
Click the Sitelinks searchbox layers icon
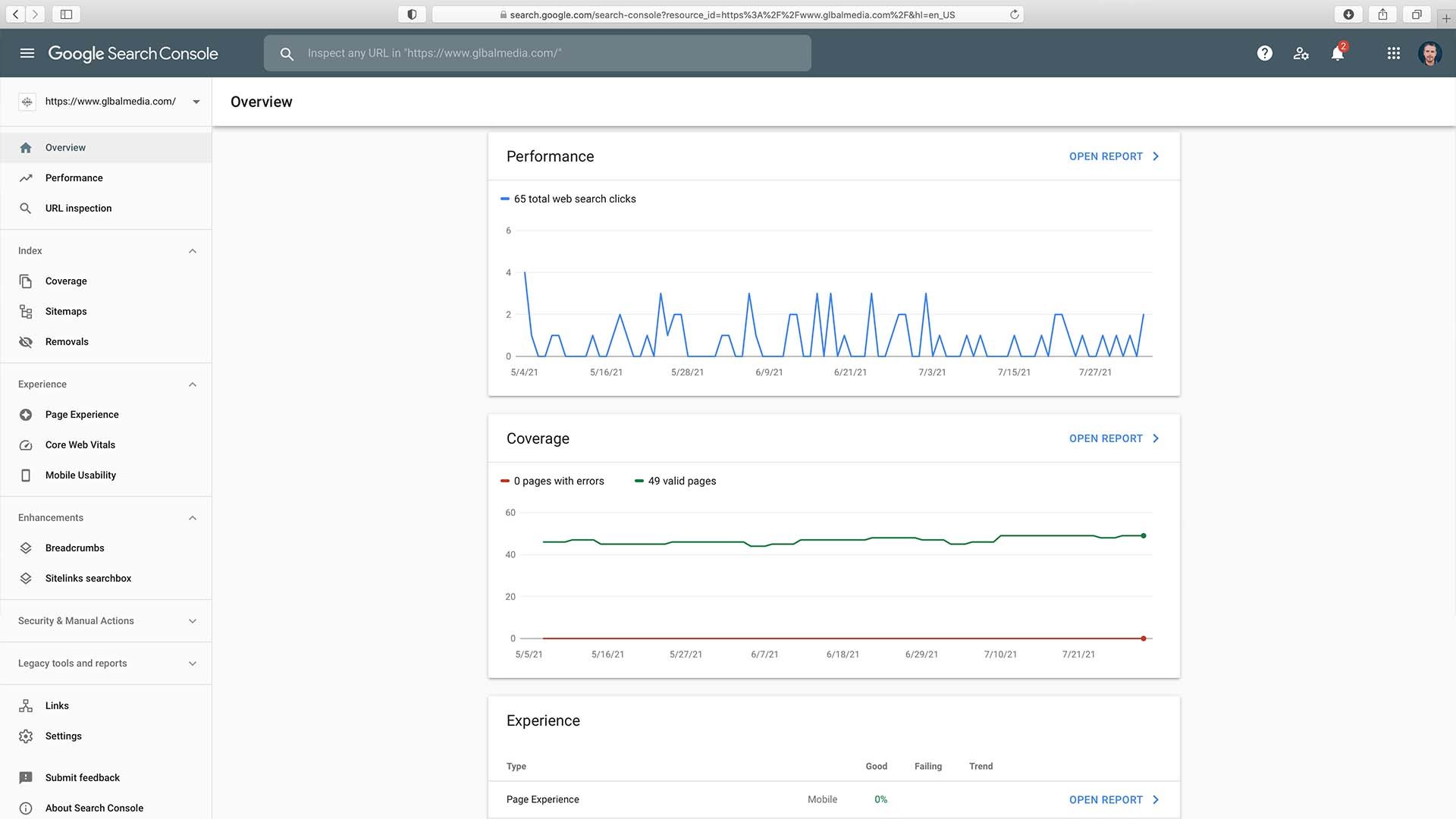(26, 579)
